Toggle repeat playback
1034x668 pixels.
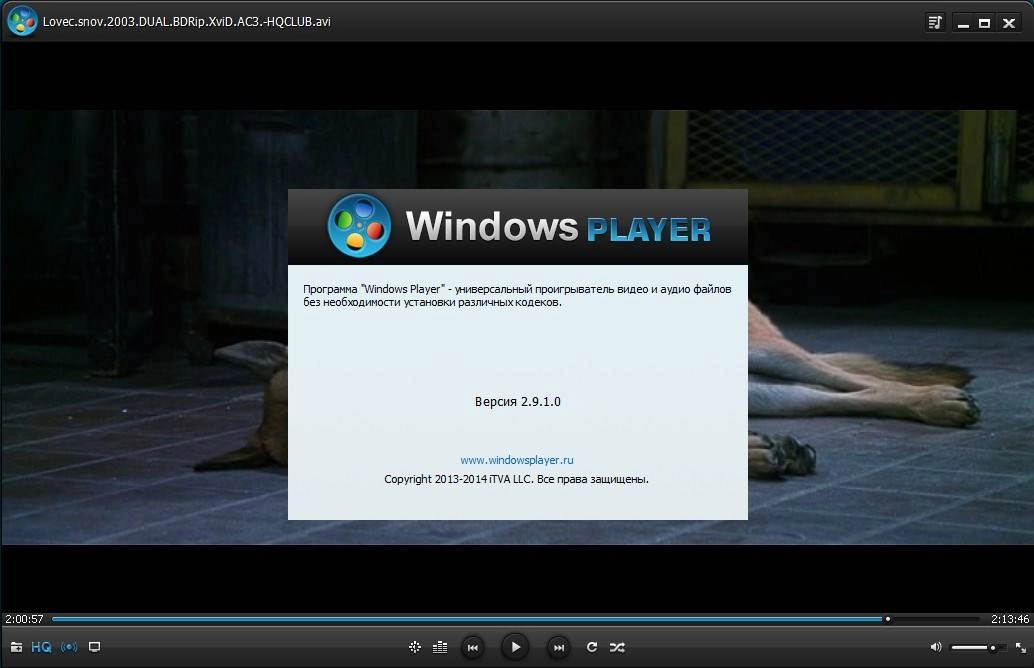592,647
